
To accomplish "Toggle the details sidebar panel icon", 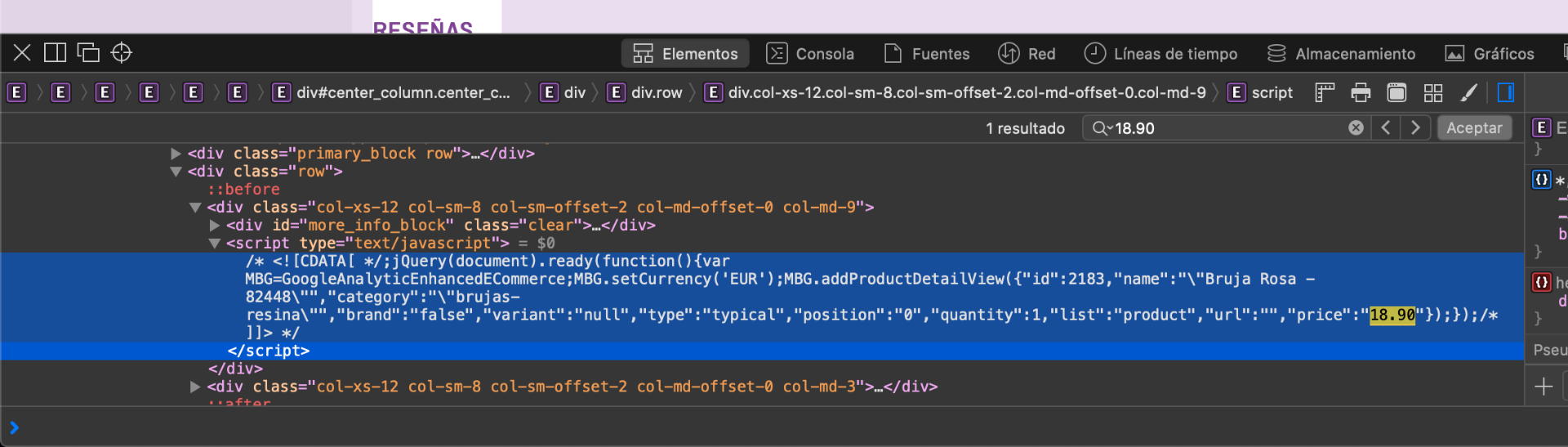I will click(x=1506, y=93).
